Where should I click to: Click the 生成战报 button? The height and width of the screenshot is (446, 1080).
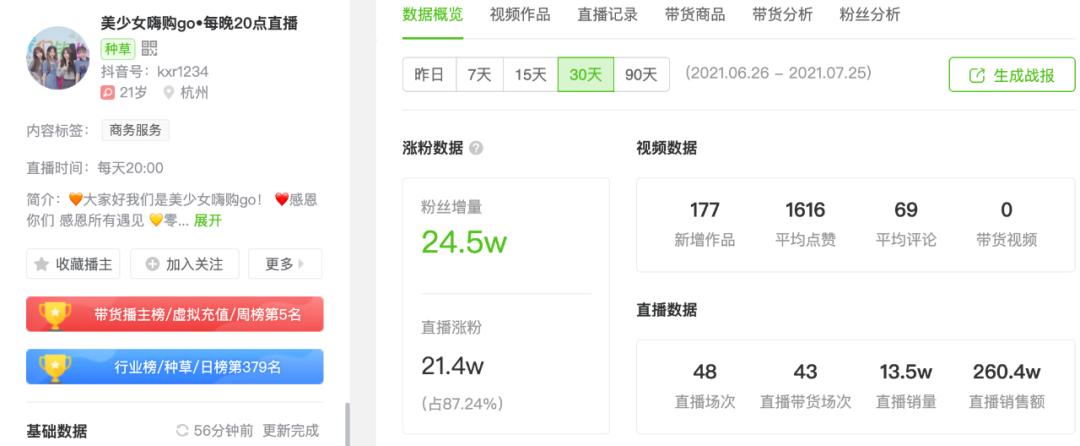tap(1011, 75)
